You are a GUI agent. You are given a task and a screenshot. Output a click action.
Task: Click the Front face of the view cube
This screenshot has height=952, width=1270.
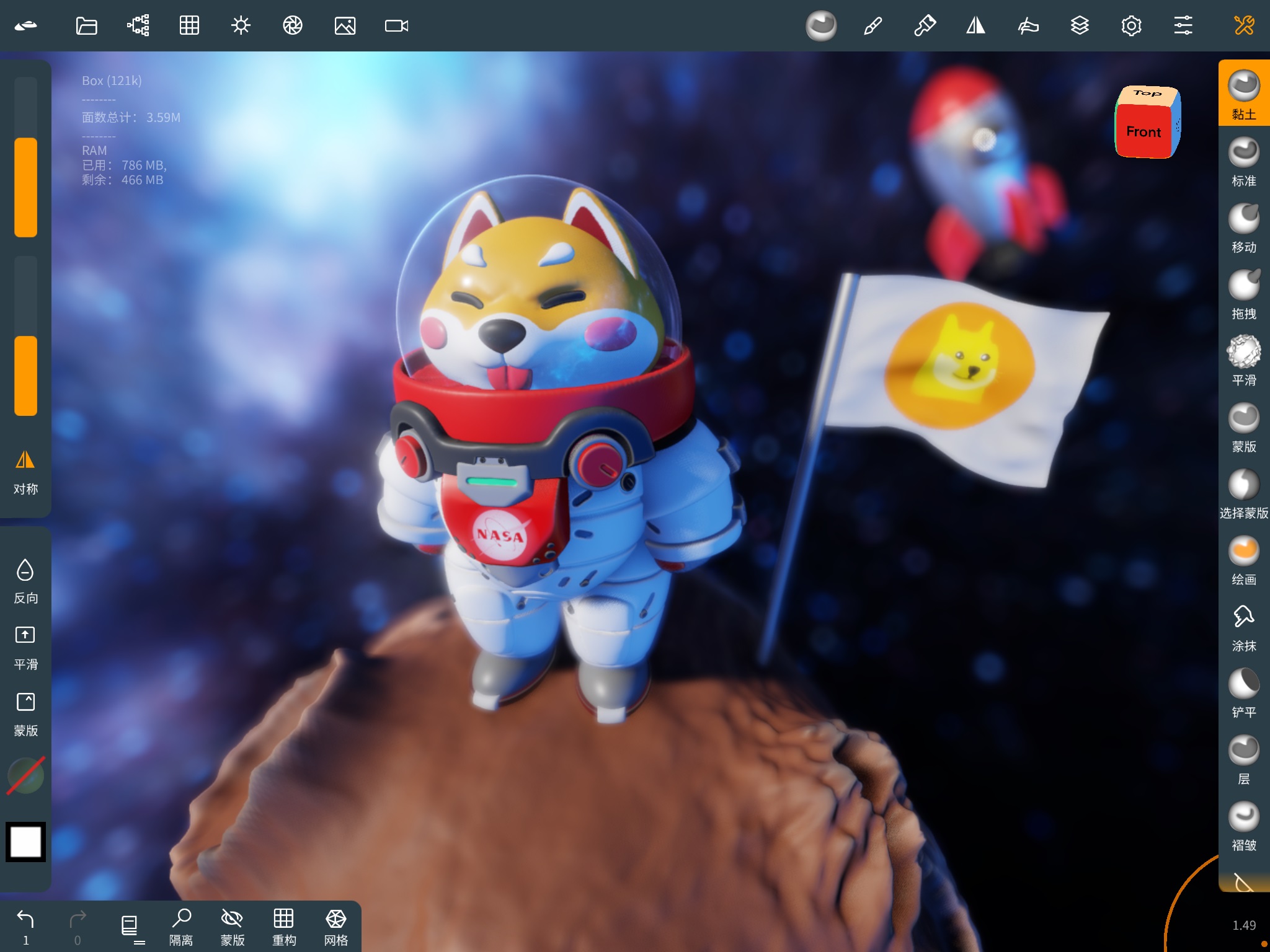point(1143,132)
